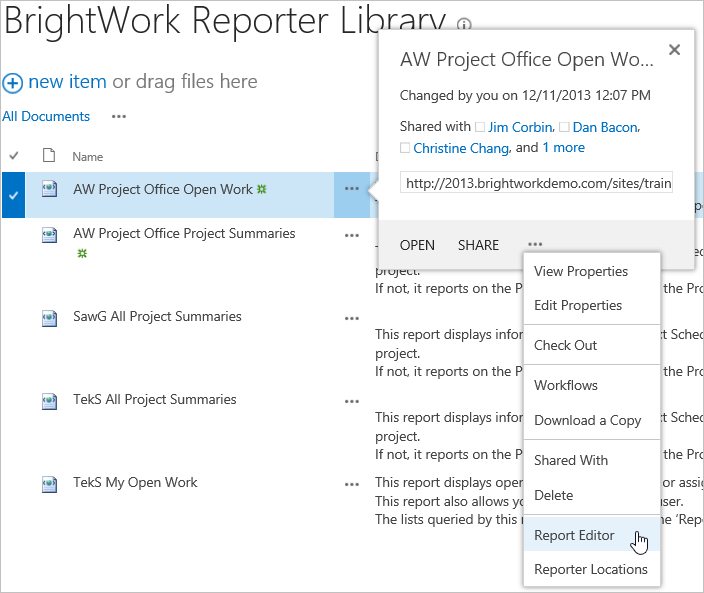Screen dimensions: 704x593
Task: Open ellipsis menu for TekS My Open Work
Action: [x=351, y=484]
